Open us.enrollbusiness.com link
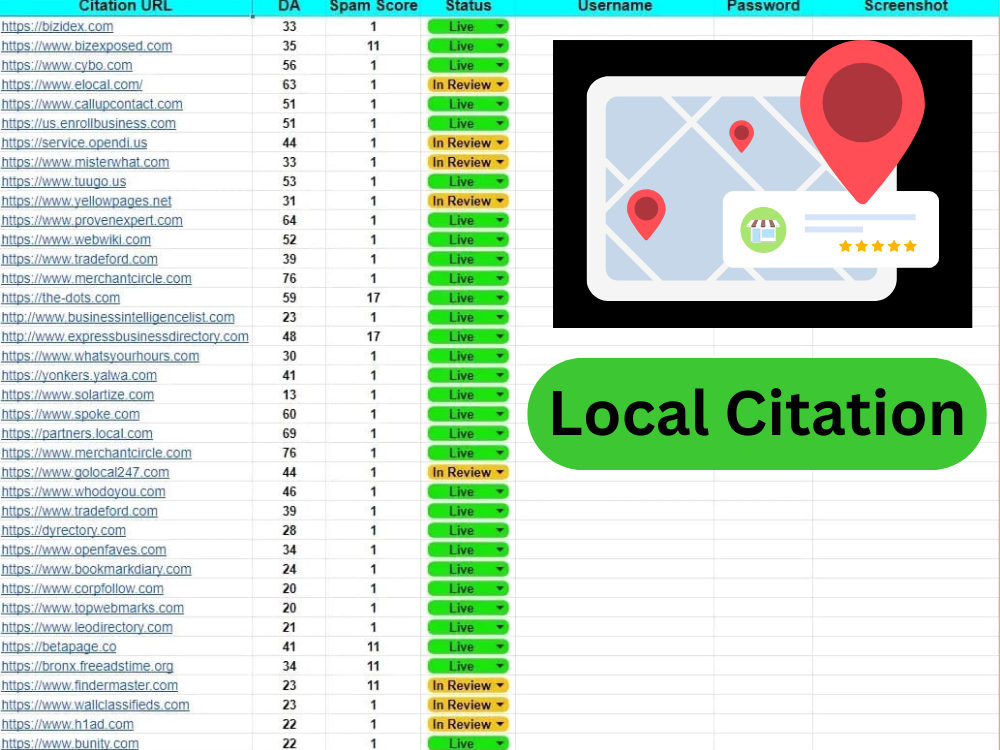1000x750 pixels. pos(89,123)
